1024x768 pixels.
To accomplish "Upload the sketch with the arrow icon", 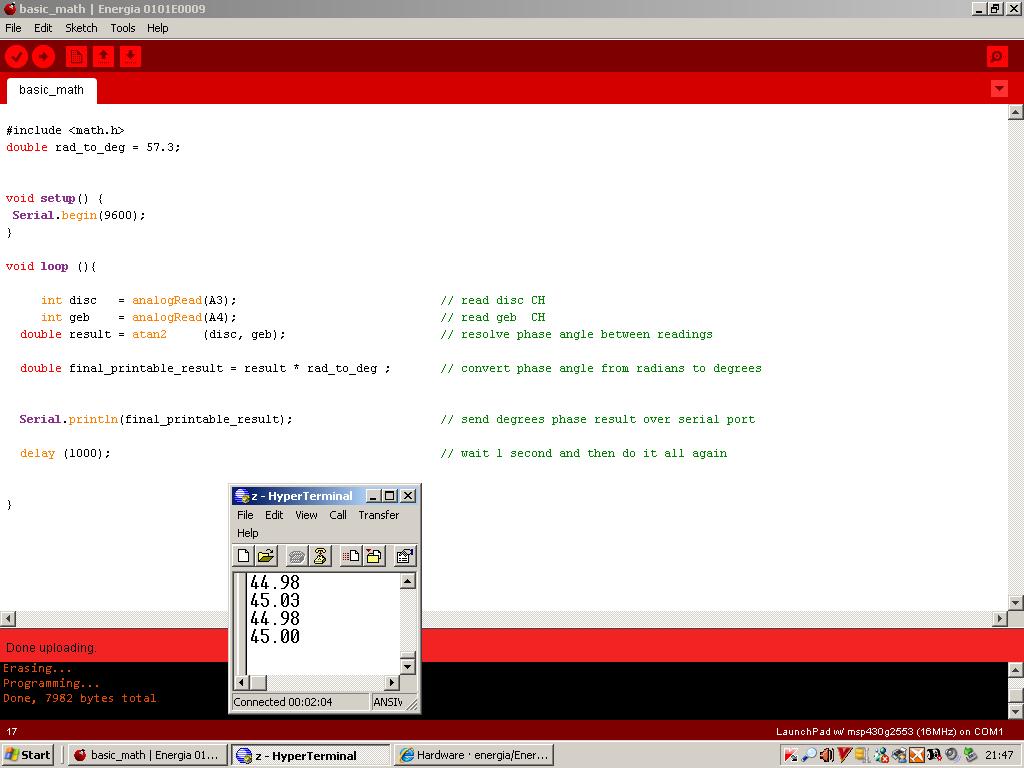I will [x=43, y=57].
